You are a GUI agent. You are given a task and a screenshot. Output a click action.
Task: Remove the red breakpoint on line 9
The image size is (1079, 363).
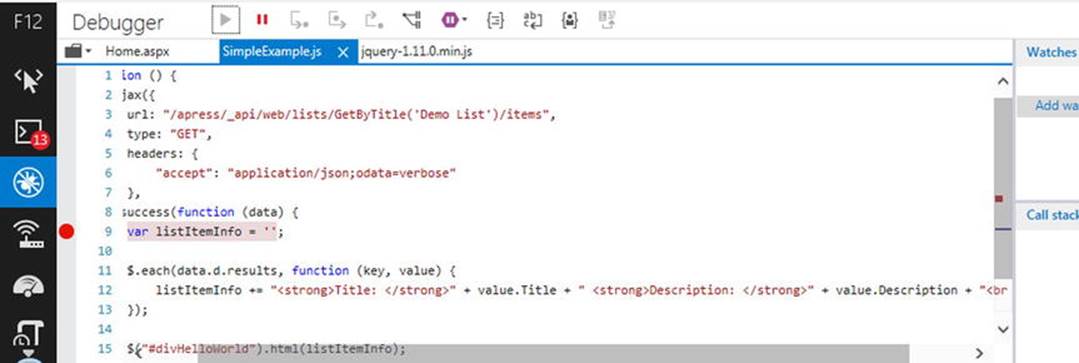66,232
